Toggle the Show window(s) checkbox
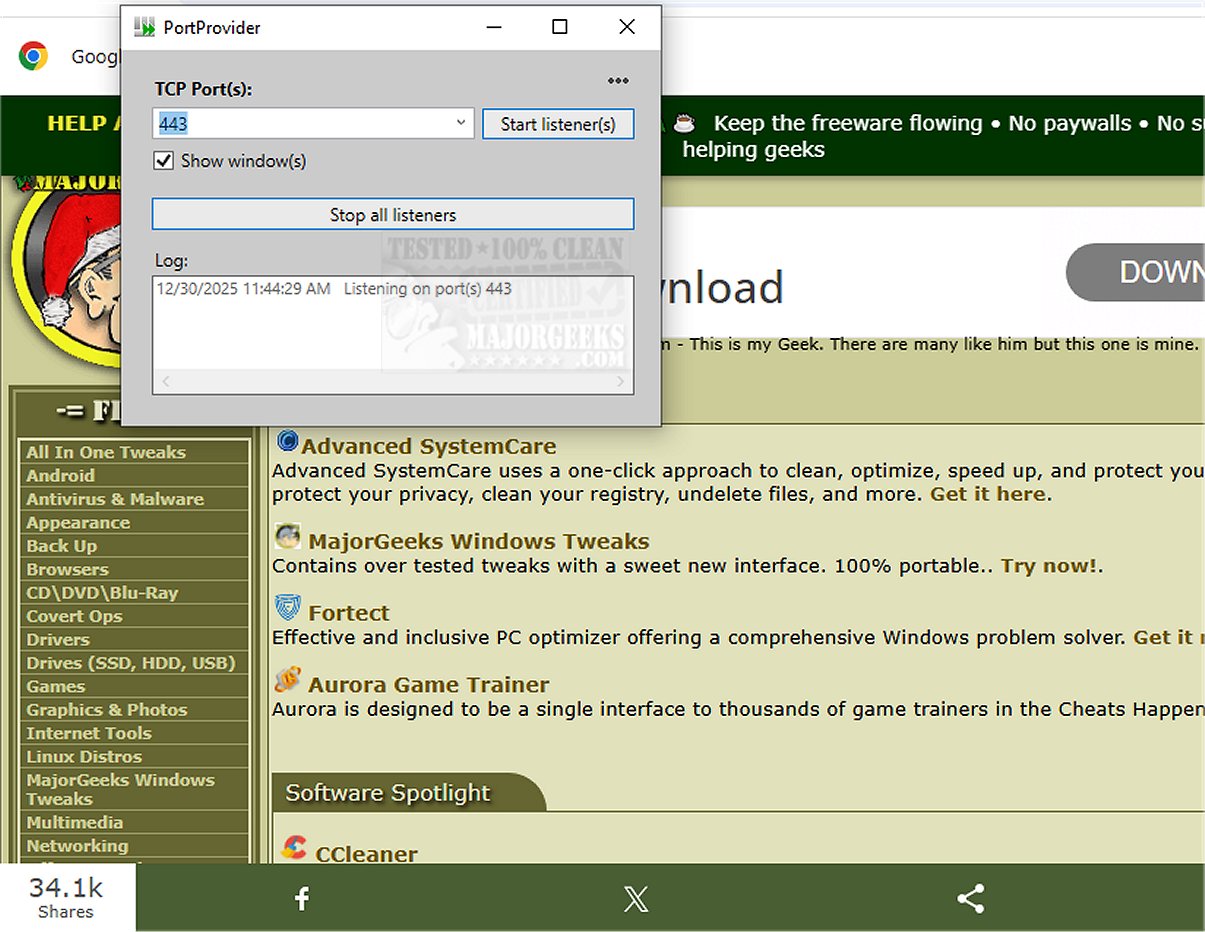The height and width of the screenshot is (932, 1205). point(163,161)
